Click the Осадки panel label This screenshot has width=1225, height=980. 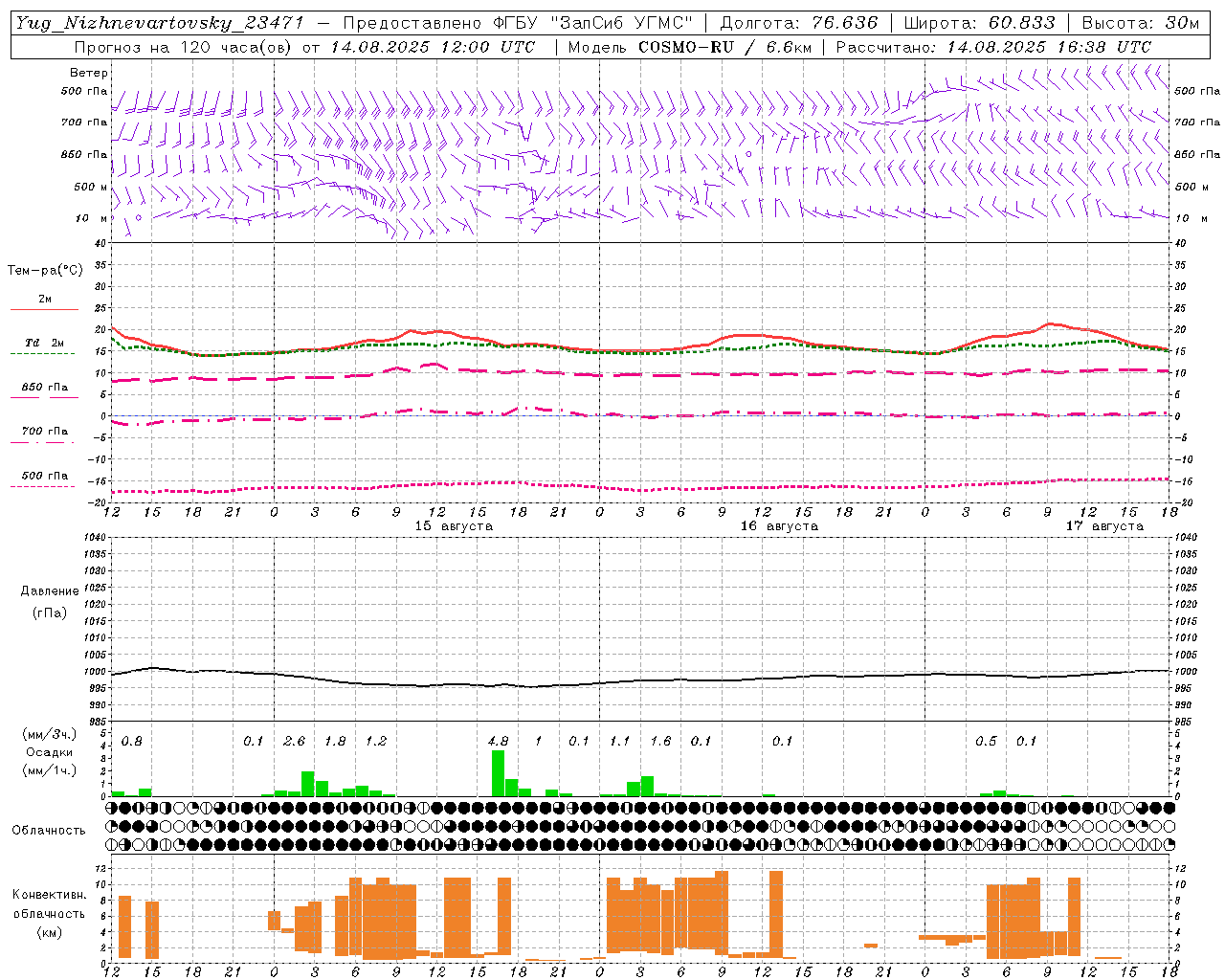(50, 753)
